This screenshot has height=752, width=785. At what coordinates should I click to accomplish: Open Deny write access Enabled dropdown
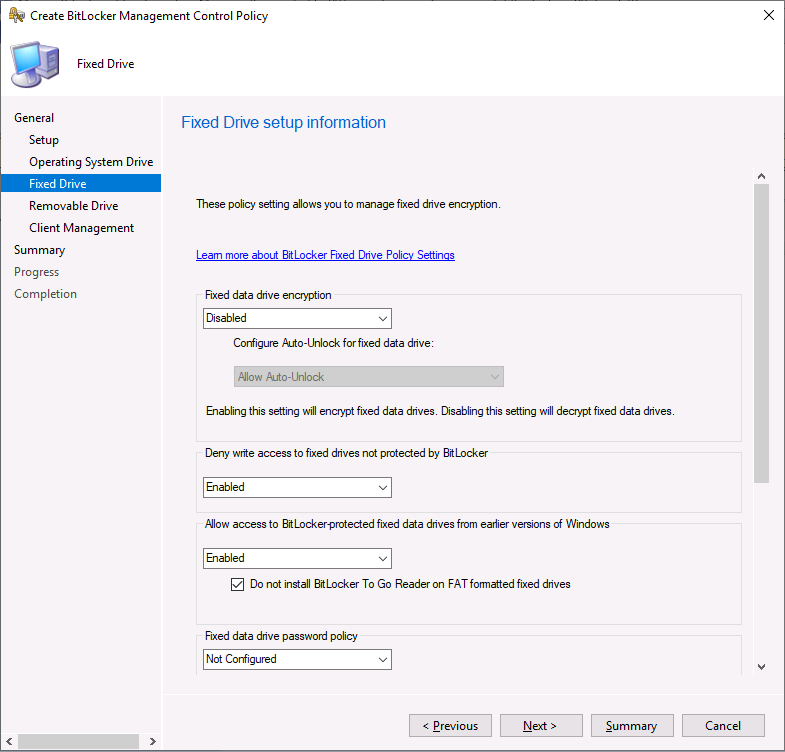click(297, 487)
